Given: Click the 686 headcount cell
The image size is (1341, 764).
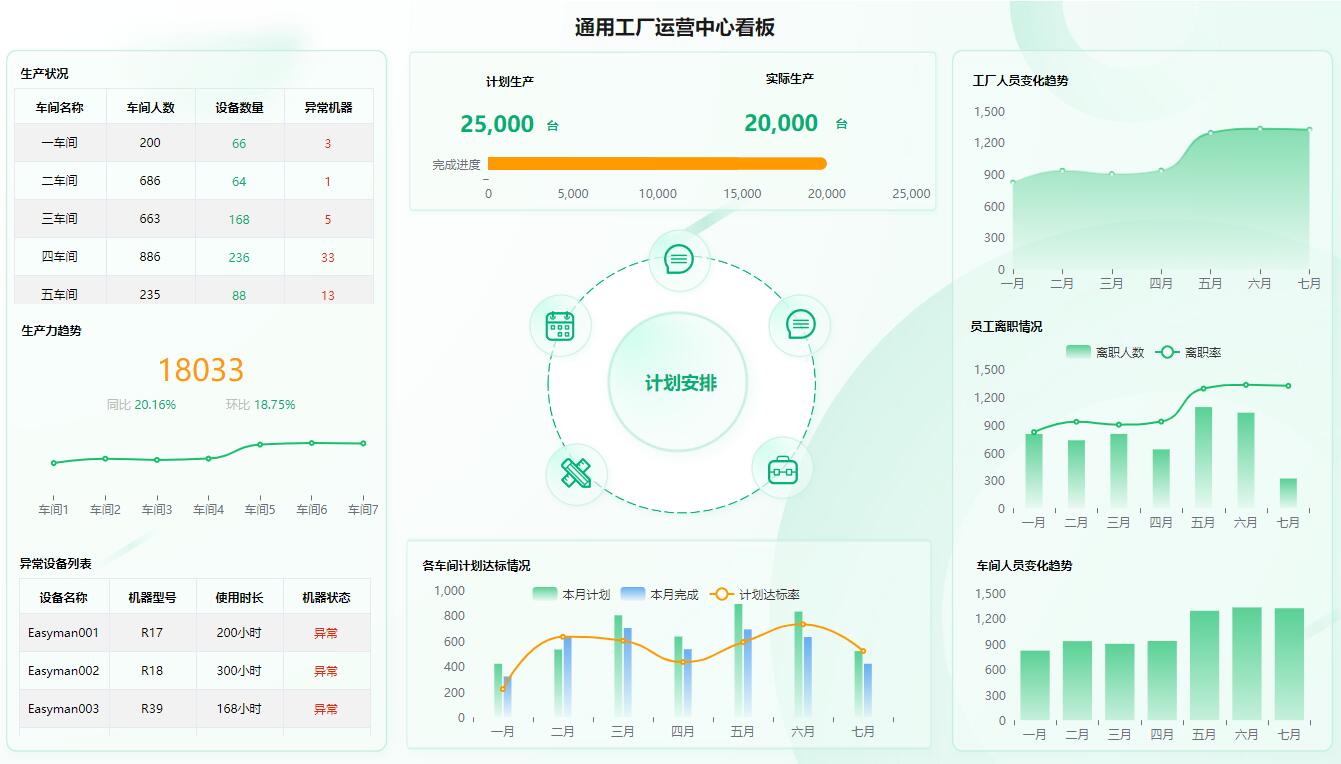Looking at the screenshot, I should [150, 181].
